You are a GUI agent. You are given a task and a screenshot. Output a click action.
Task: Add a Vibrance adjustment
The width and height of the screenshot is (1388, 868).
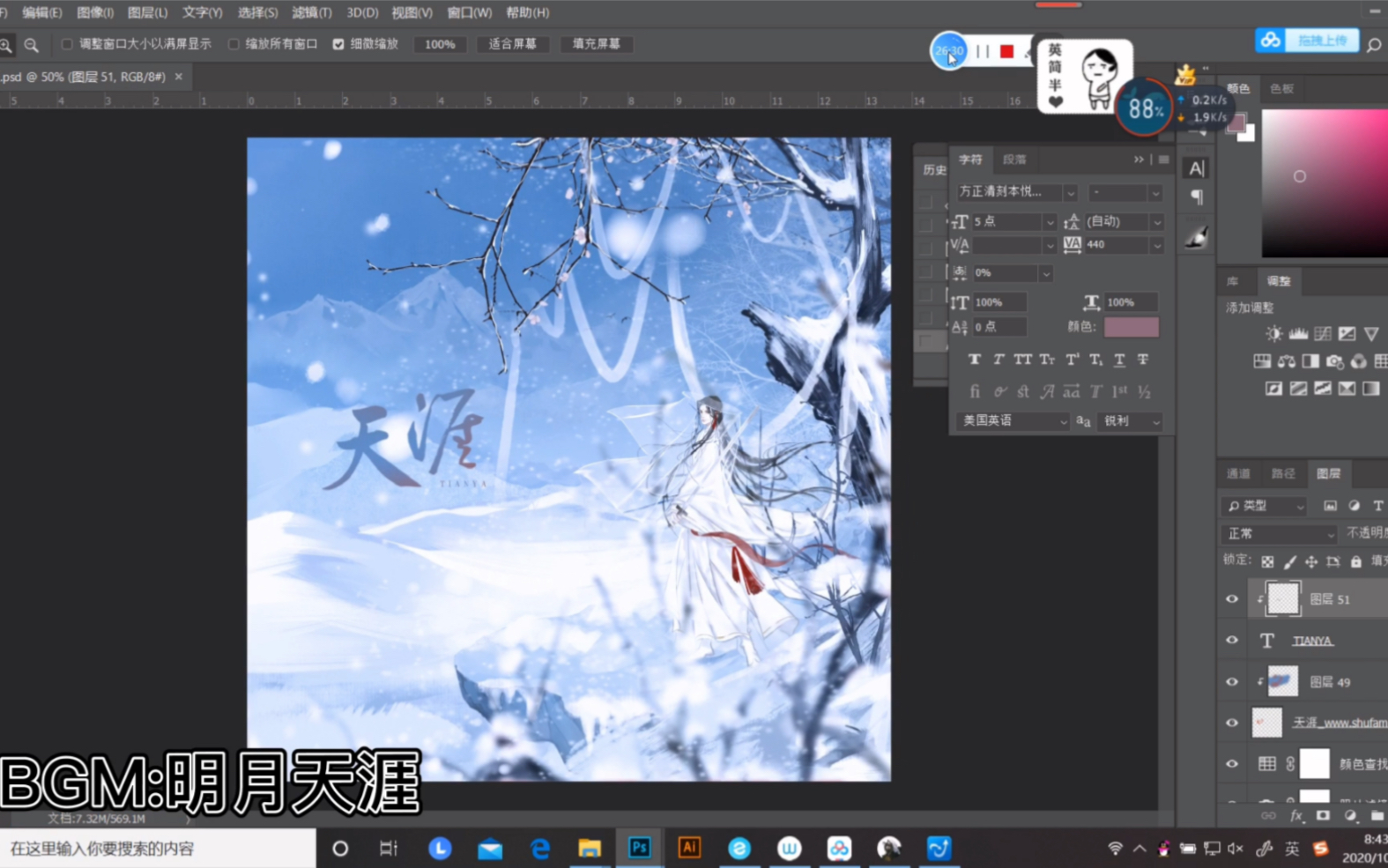[x=1371, y=334]
